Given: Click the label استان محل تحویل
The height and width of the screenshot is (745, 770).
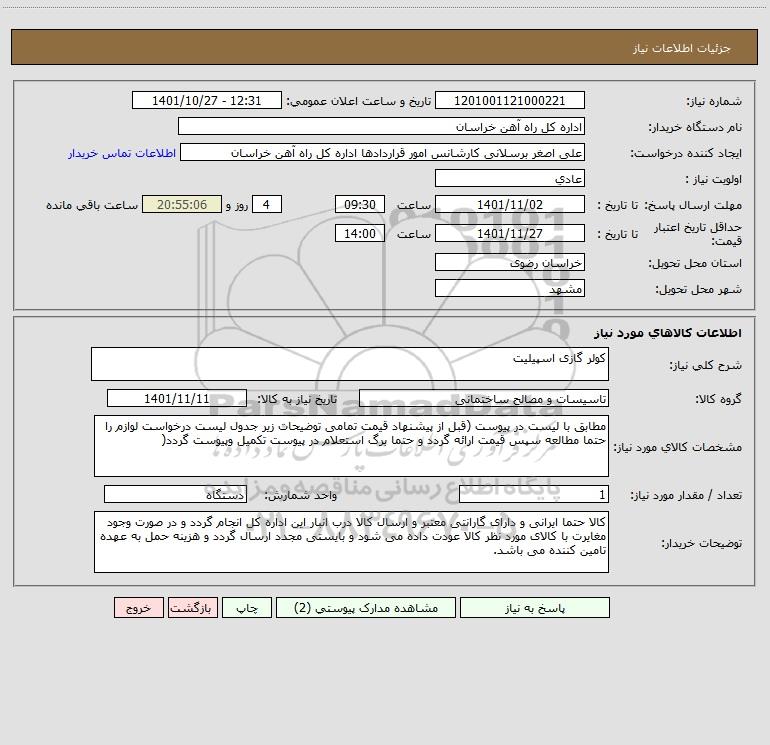Looking at the screenshot, I should (695, 264).
